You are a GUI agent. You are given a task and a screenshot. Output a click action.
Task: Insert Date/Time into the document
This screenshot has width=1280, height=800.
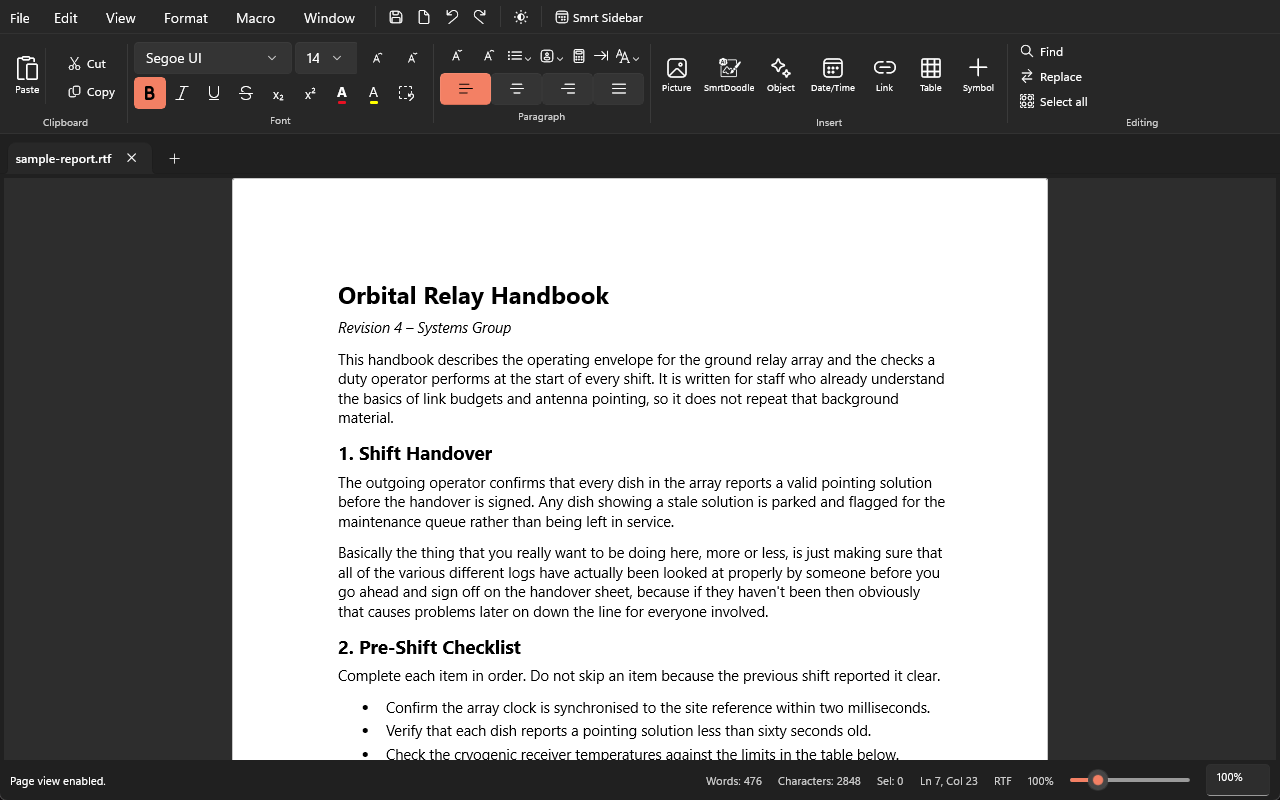(833, 75)
